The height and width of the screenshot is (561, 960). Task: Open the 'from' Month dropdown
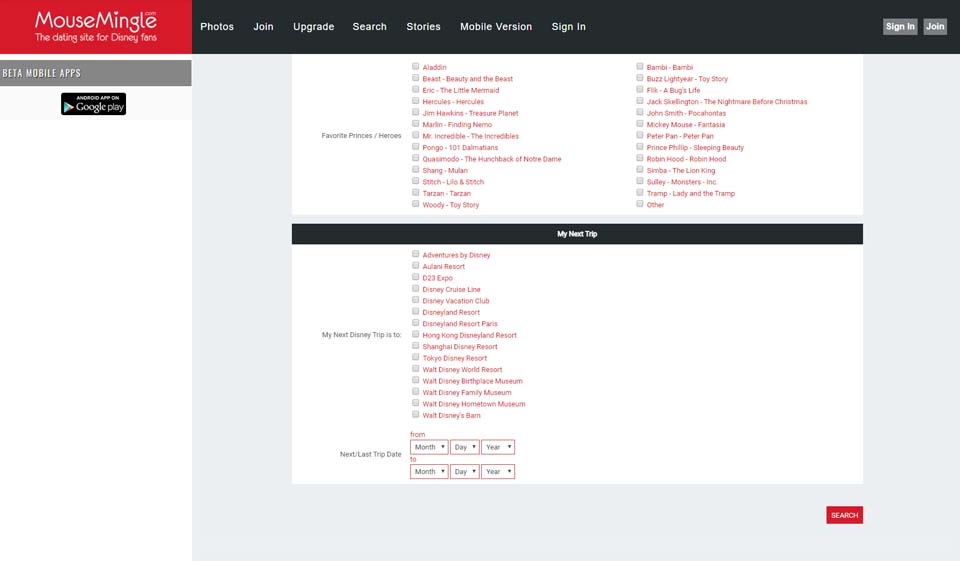[429, 447]
